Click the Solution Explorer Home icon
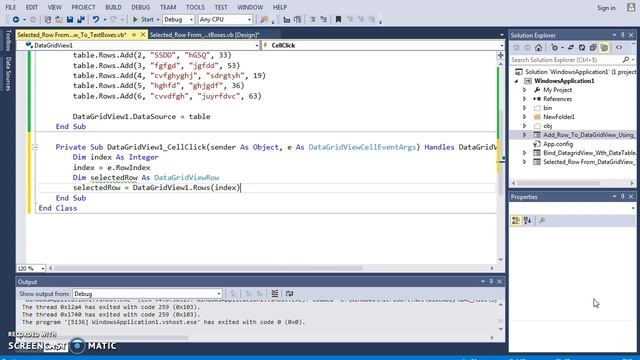The image size is (640, 360). (538, 48)
